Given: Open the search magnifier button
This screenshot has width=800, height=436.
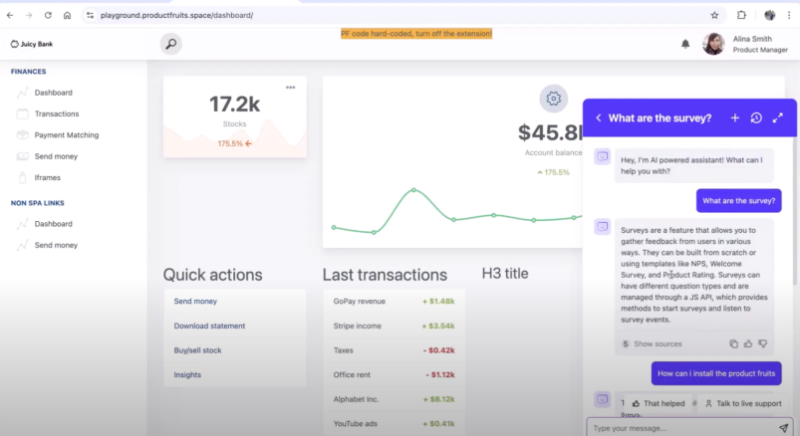Looking at the screenshot, I should tap(171, 44).
